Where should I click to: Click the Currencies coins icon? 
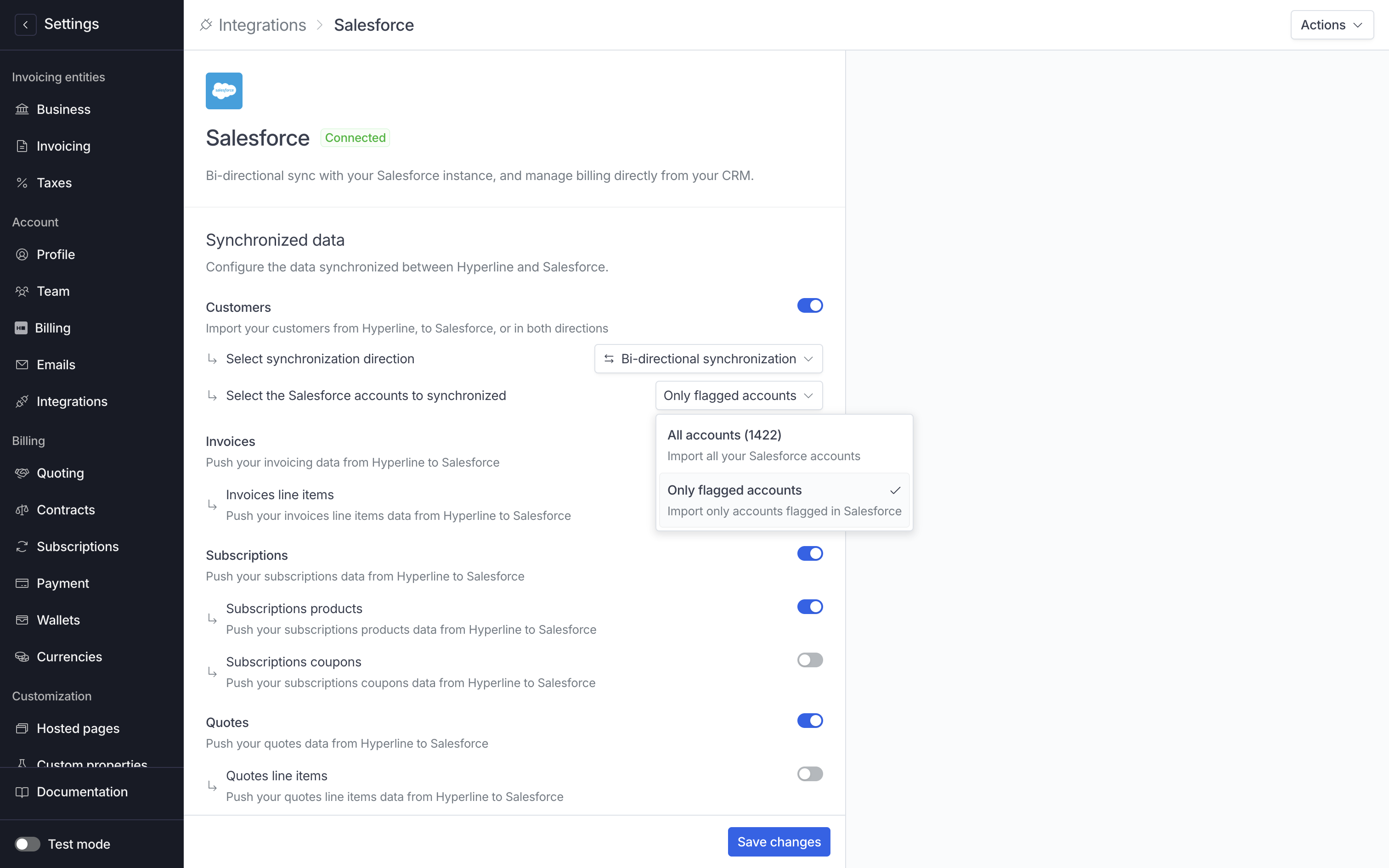pyautogui.click(x=22, y=657)
